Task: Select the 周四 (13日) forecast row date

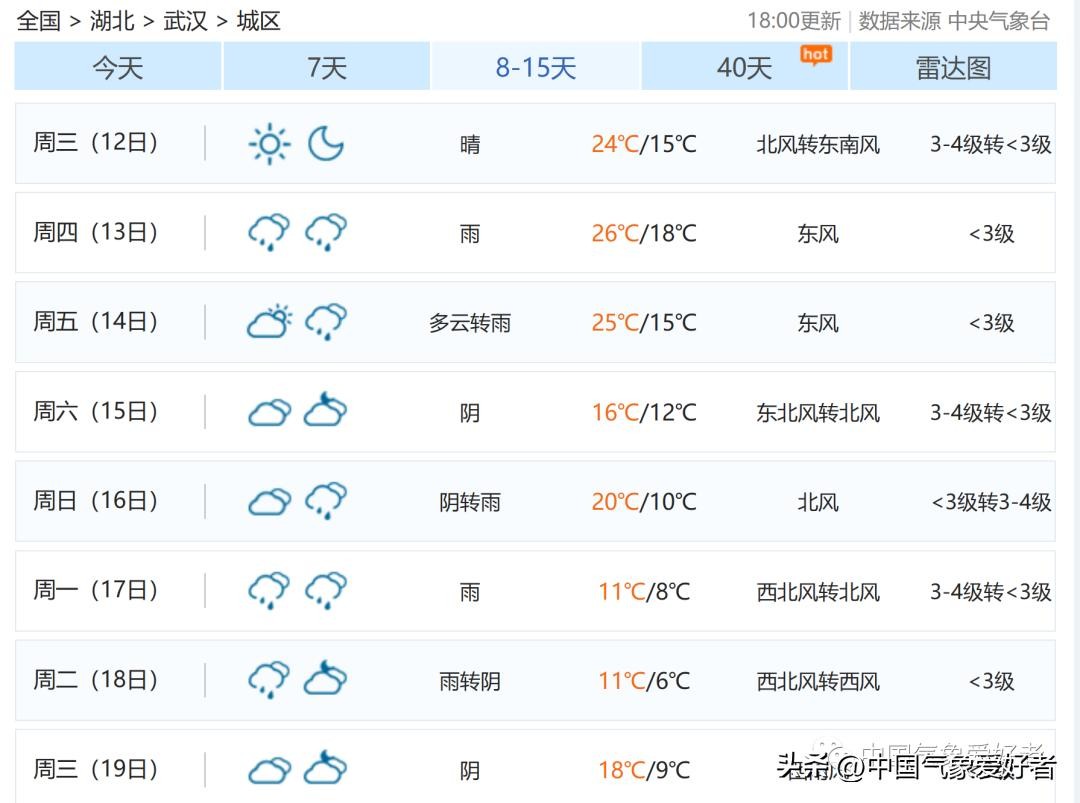Action: point(96,233)
